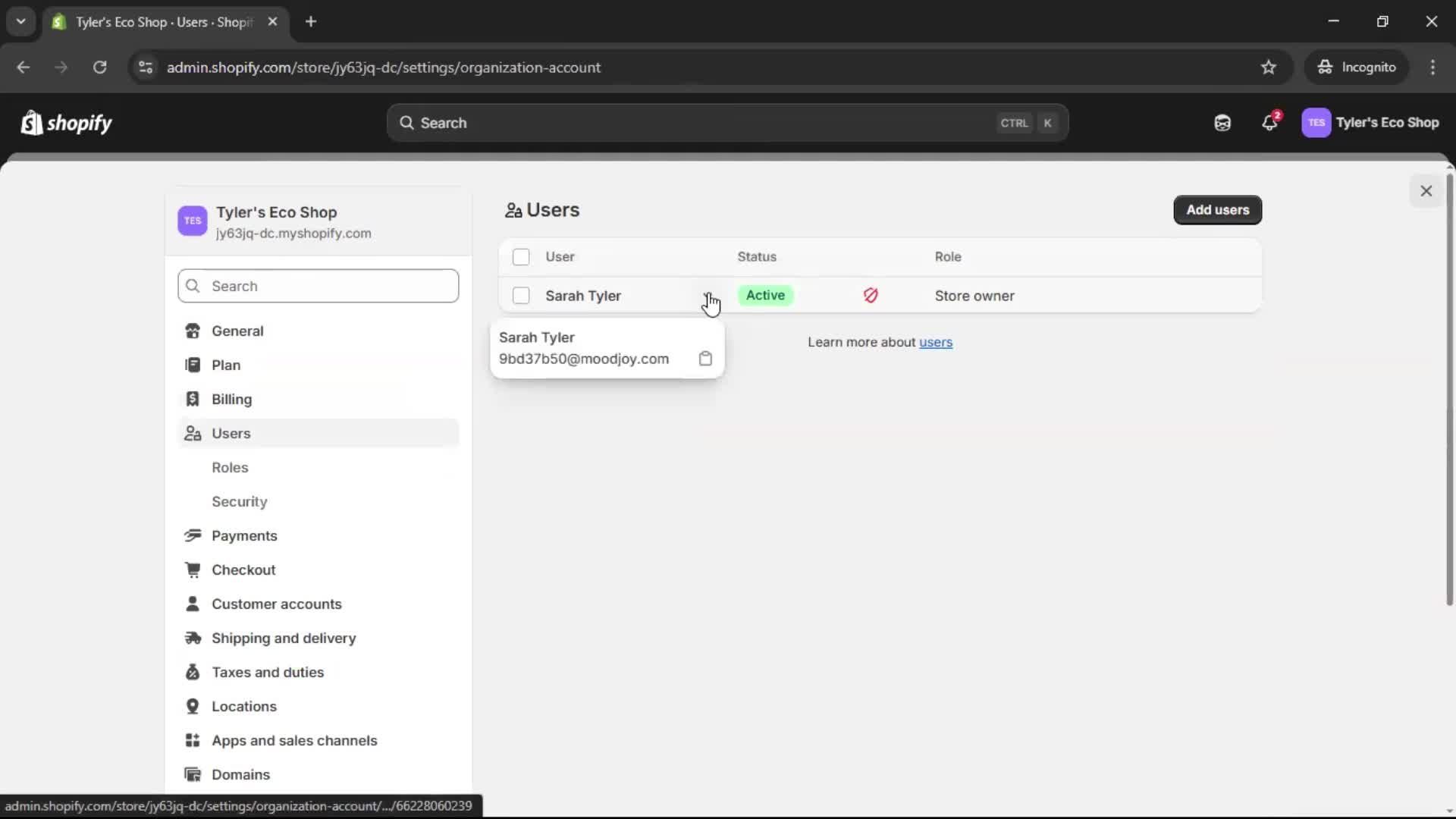Click the dev assistant icon in header
1456x819 pixels.
(x=1222, y=123)
